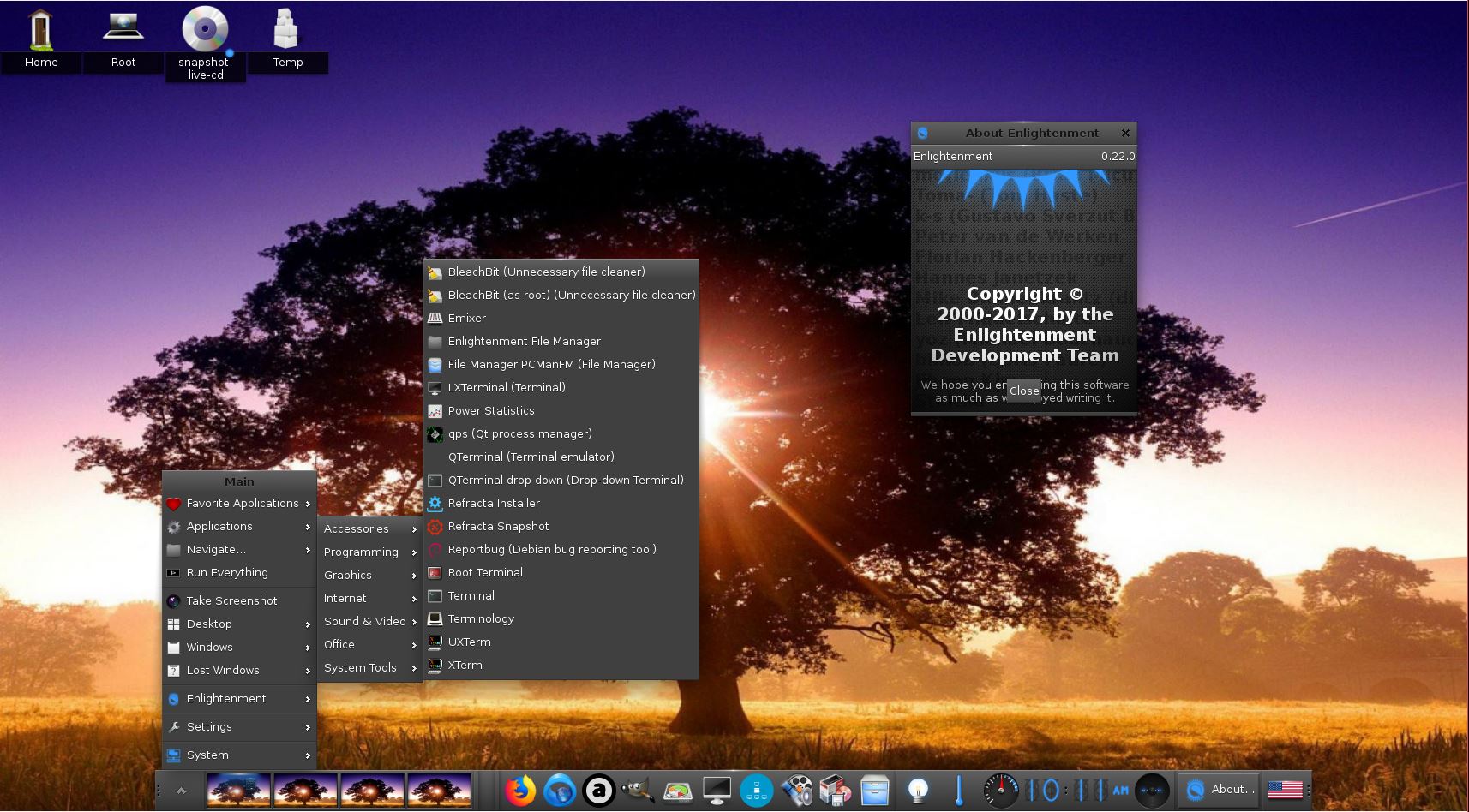Click the up arrow start gadget on shelf

tap(181, 791)
